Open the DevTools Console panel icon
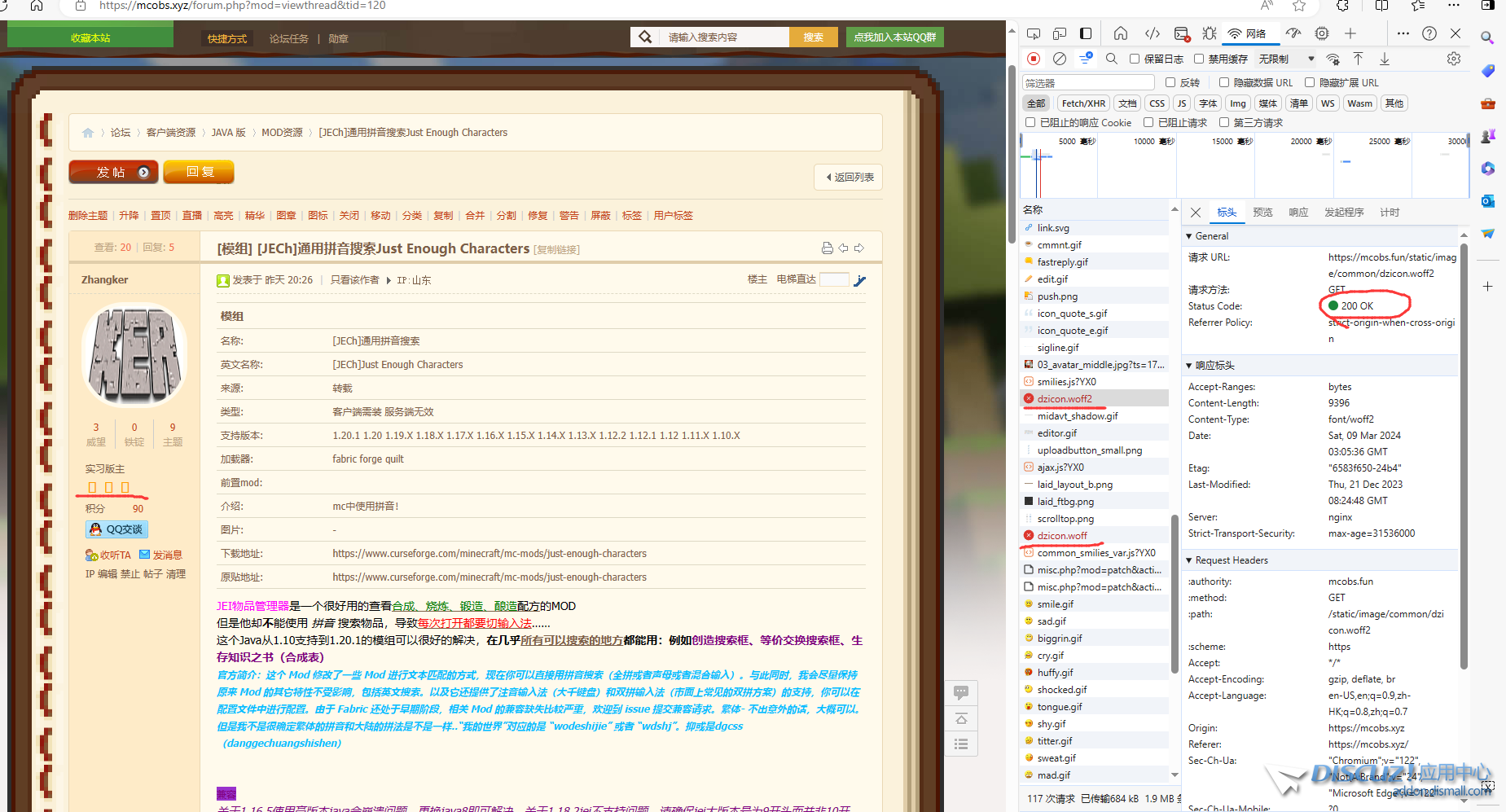The image size is (1506, 812). [x=1182, y=33]
